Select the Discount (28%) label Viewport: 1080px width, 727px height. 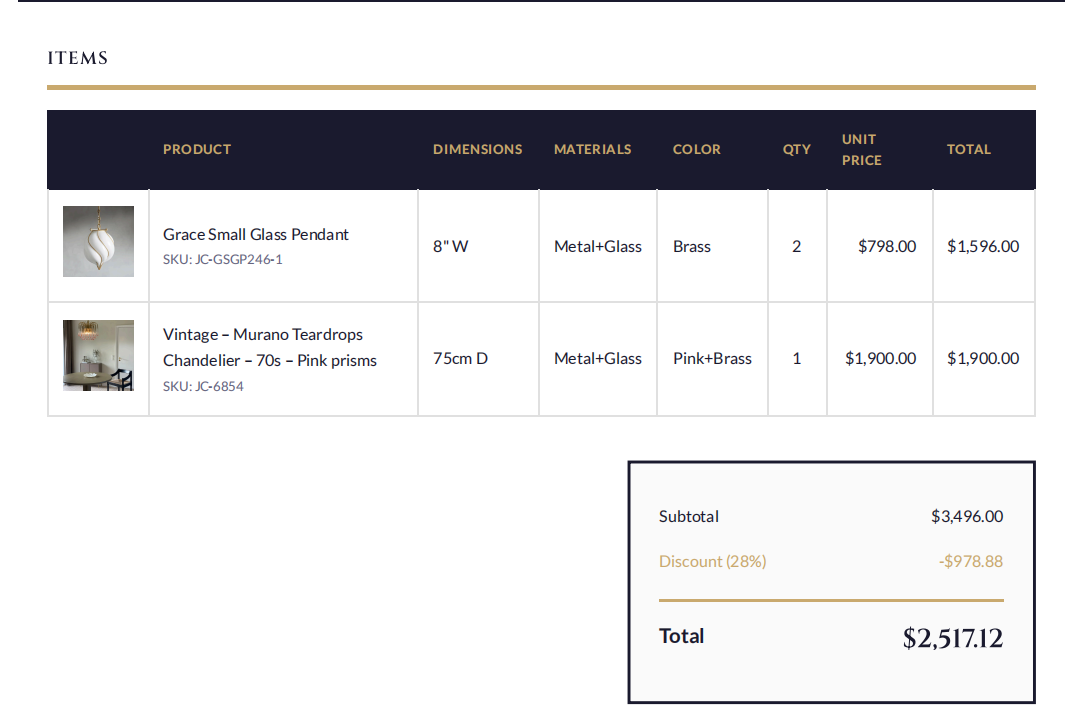(x=712, y=562)
